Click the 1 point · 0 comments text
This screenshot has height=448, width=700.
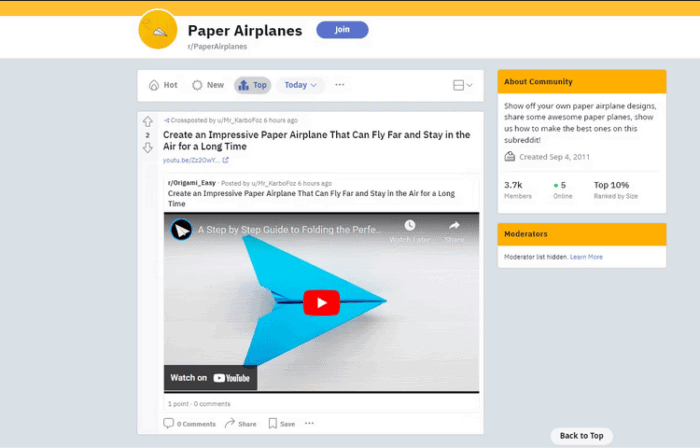(199, 404)
